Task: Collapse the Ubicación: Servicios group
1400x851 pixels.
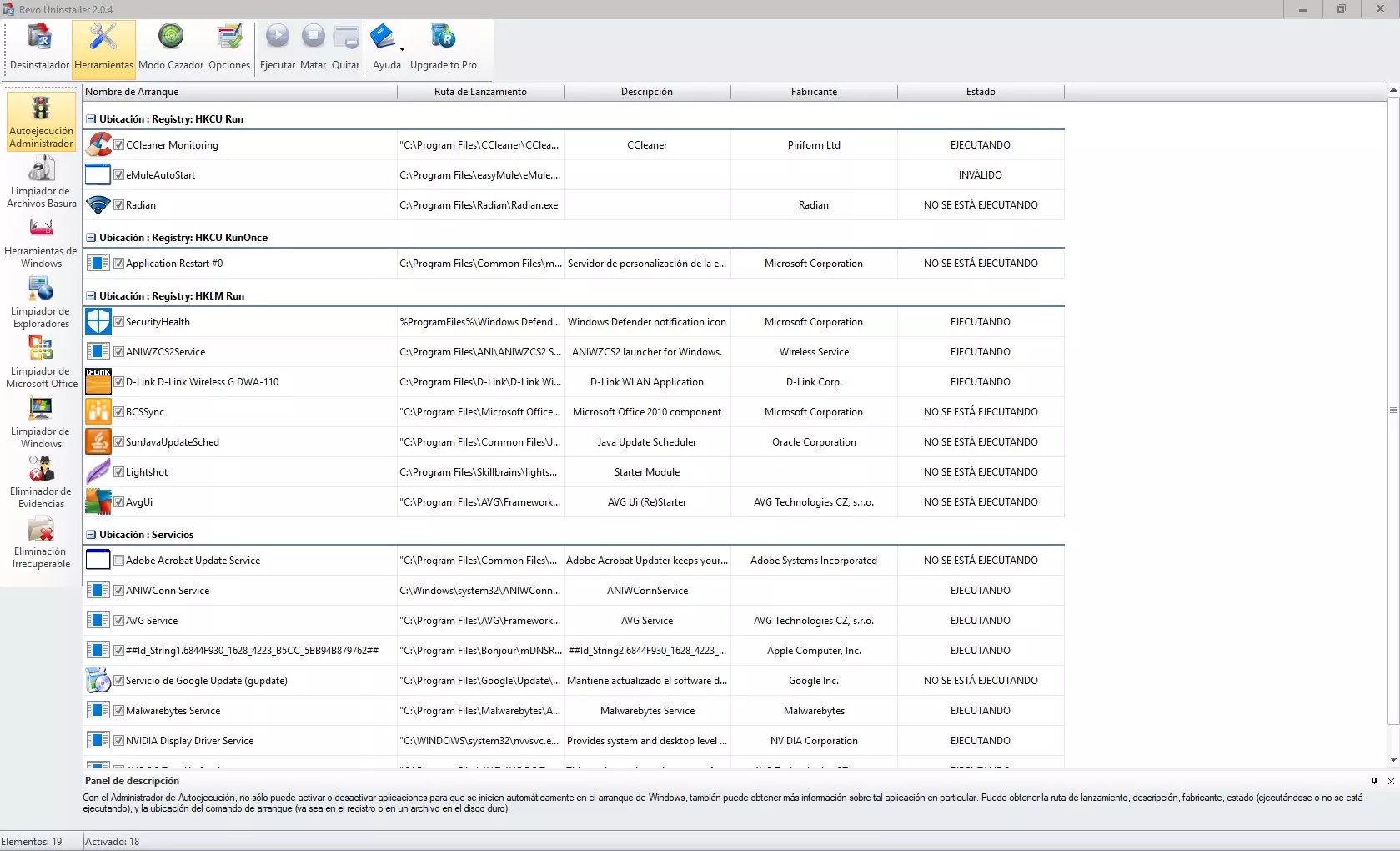Action: click(91, 535)
